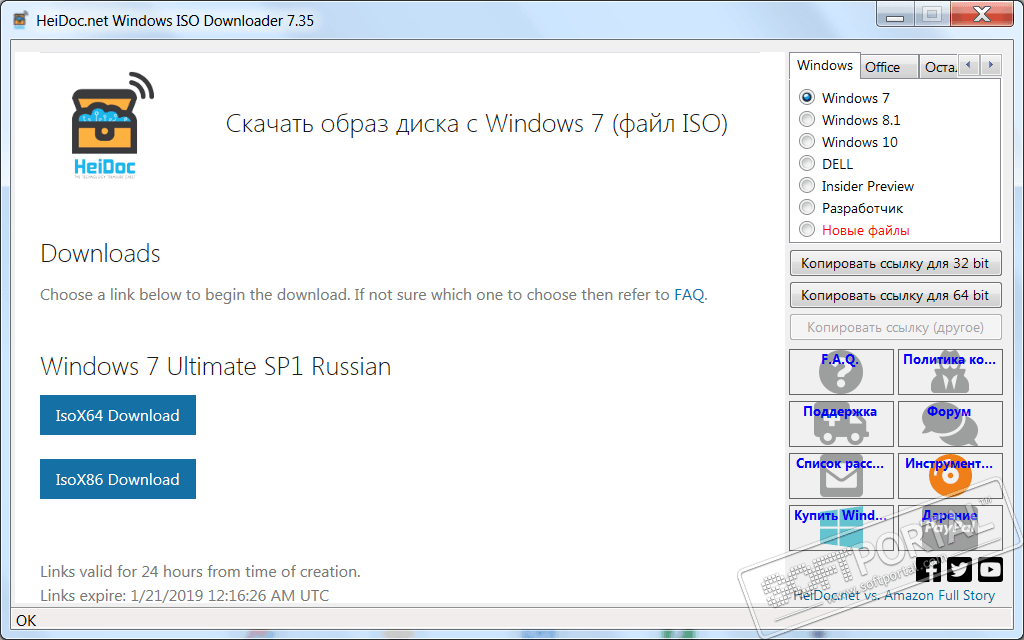Viewport: 1024px width, 640px height.
Task: Click the Скачать образ диска с Windows 7 title
Action: coord(477,123)
